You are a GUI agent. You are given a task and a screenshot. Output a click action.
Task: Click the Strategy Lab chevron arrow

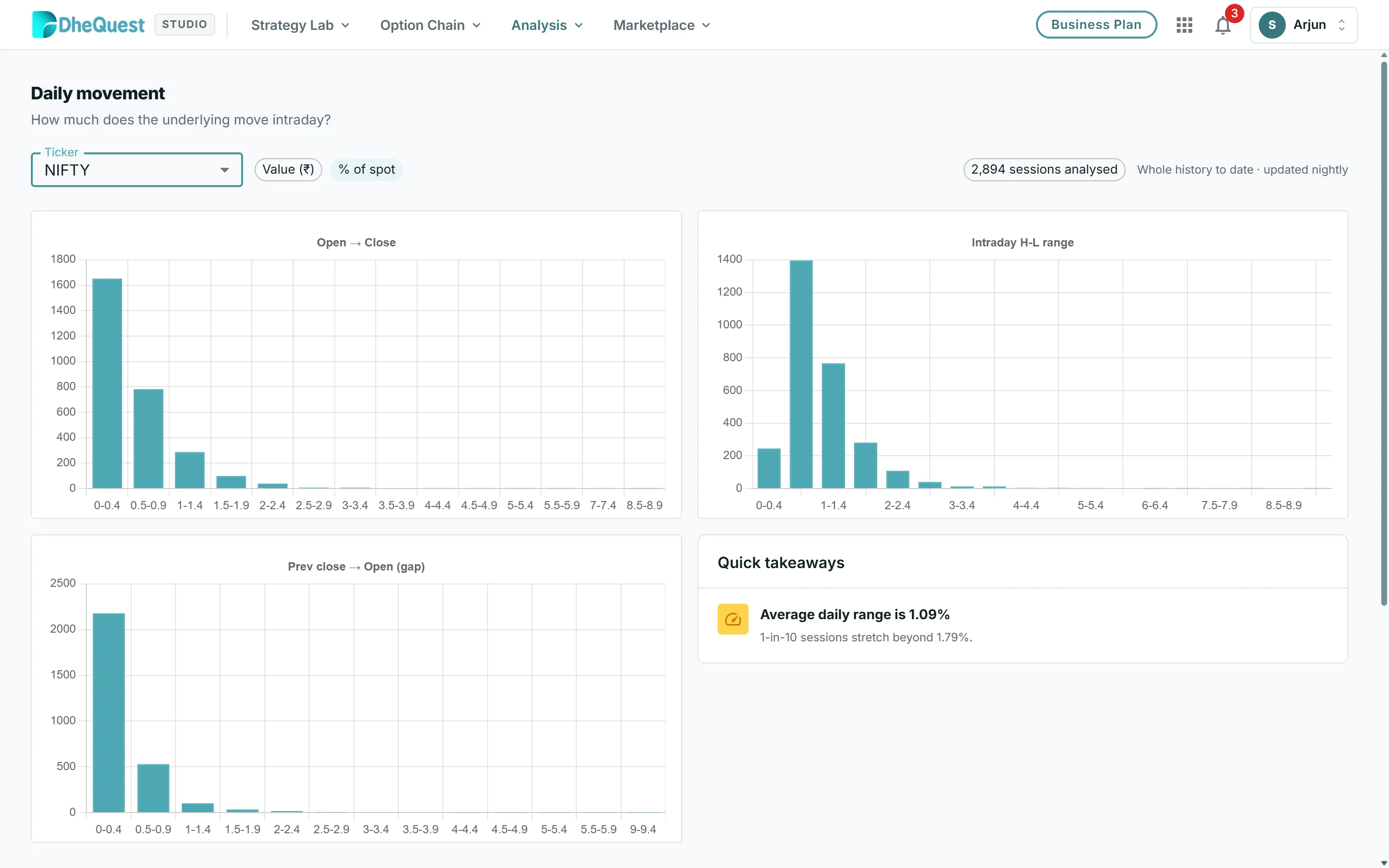pos(345,25)
